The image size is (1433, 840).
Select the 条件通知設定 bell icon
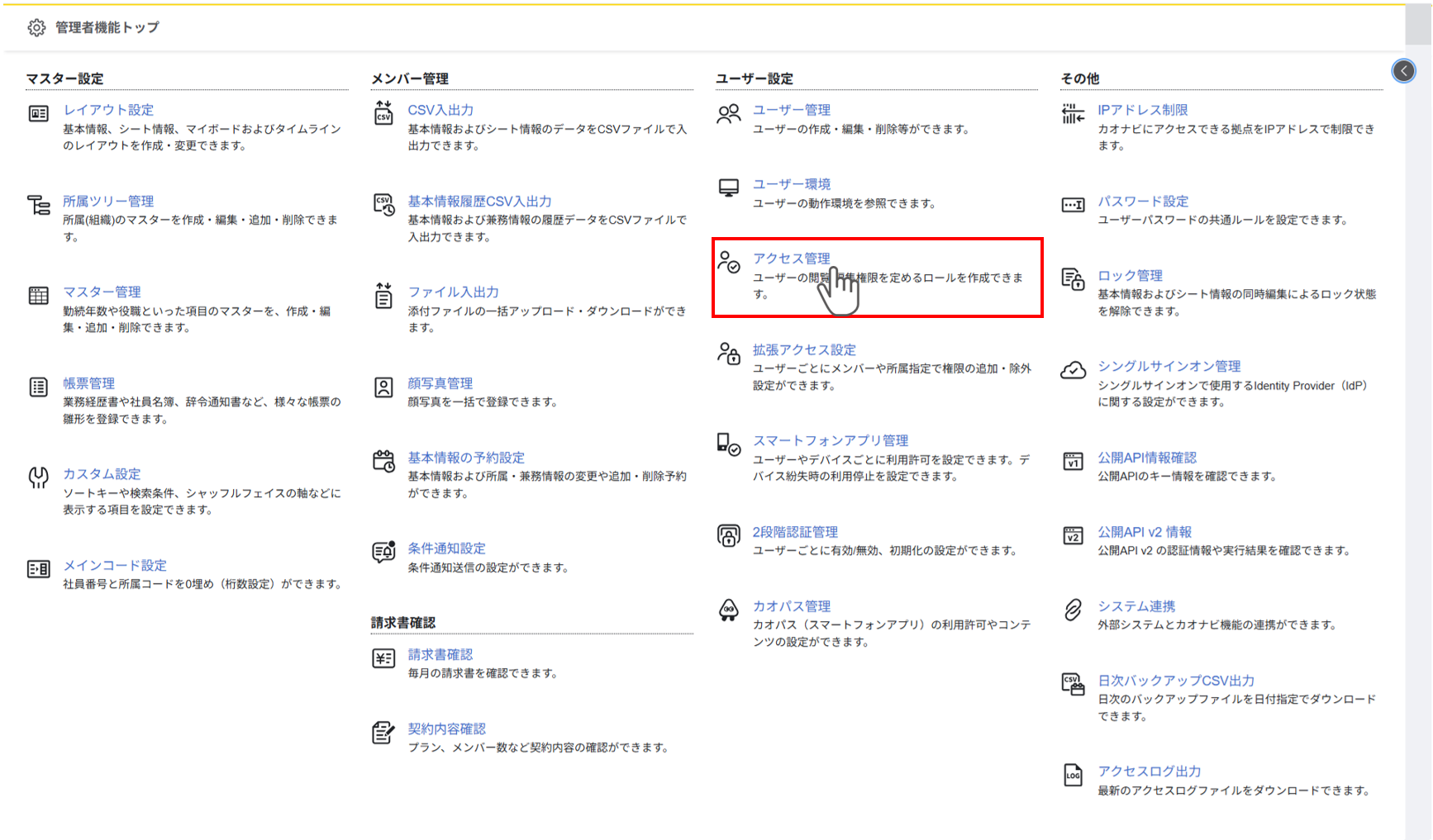383,552
